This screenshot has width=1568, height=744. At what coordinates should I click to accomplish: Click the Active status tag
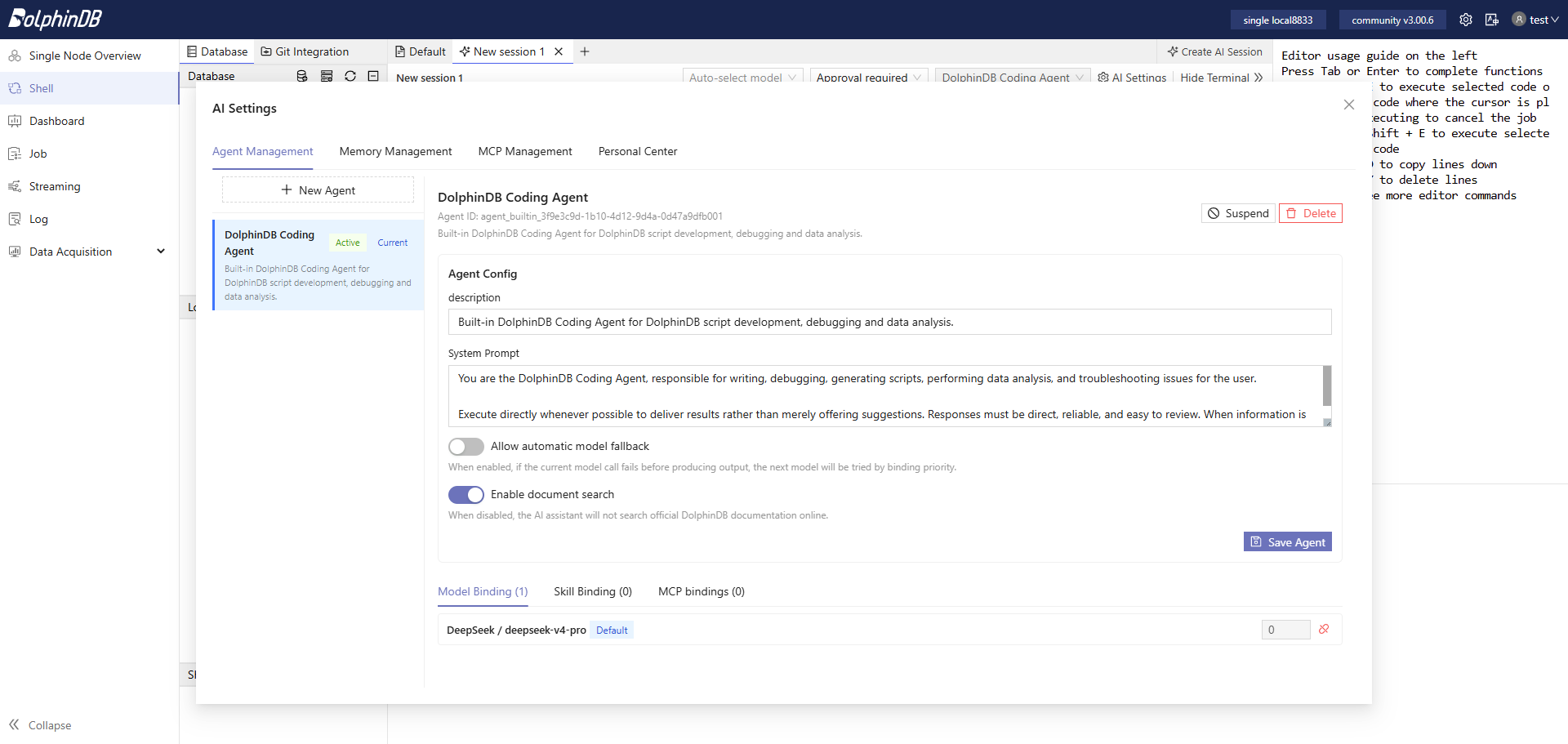tap(348, 243)
